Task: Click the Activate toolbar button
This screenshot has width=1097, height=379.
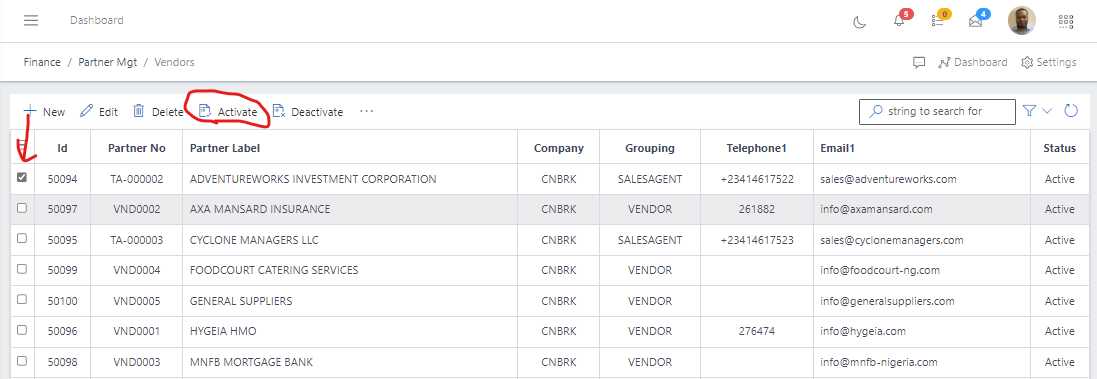Action: click(x=228, y=111)
